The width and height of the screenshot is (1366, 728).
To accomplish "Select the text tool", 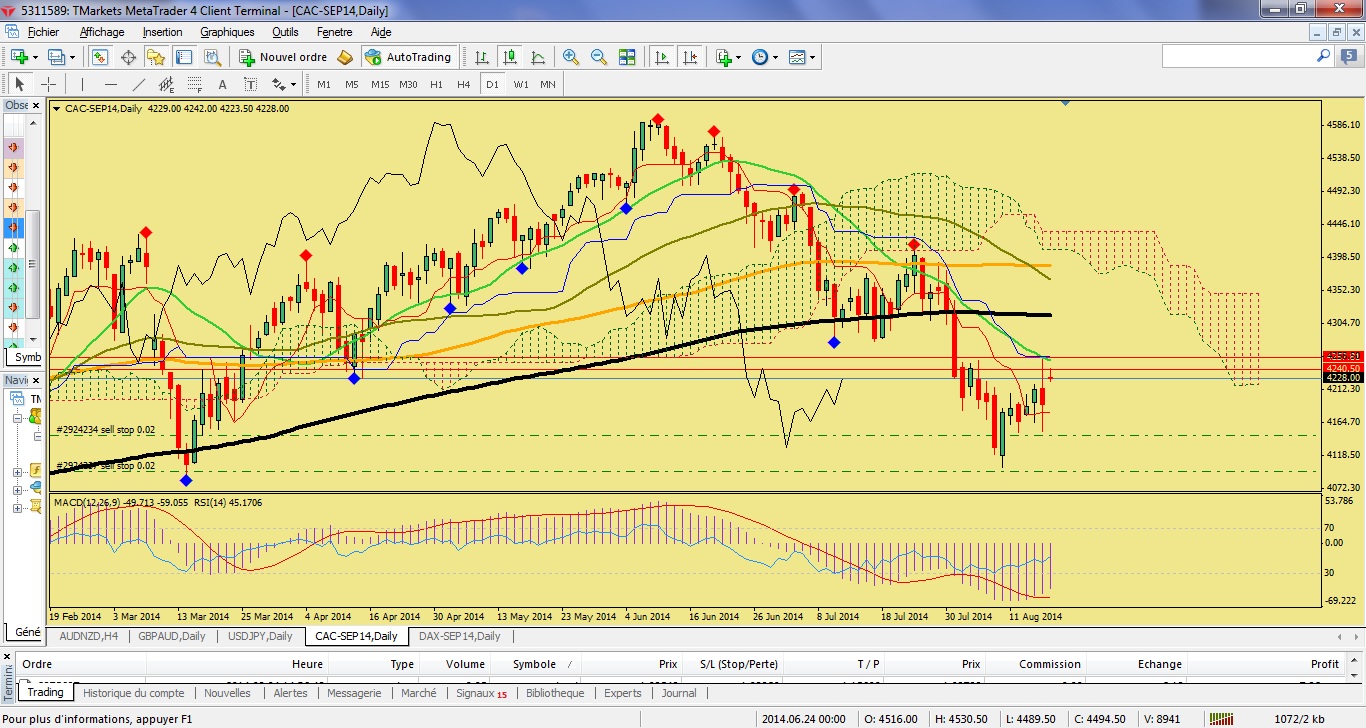I will pyautogui.click(x=222, y=84).
